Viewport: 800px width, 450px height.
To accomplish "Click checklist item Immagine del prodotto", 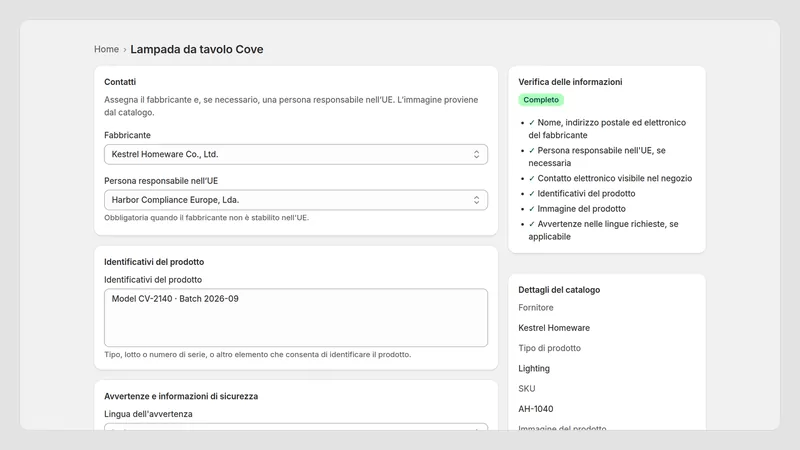I will [577, 209].
